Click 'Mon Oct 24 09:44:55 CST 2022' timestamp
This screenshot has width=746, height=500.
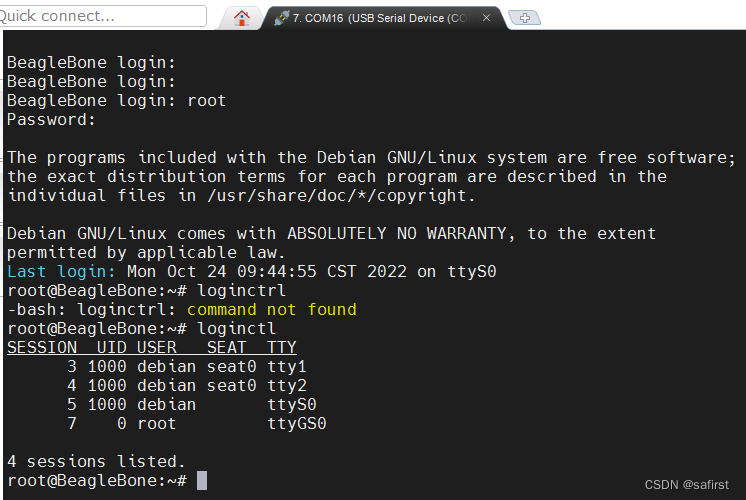click(x=267, y=271)
